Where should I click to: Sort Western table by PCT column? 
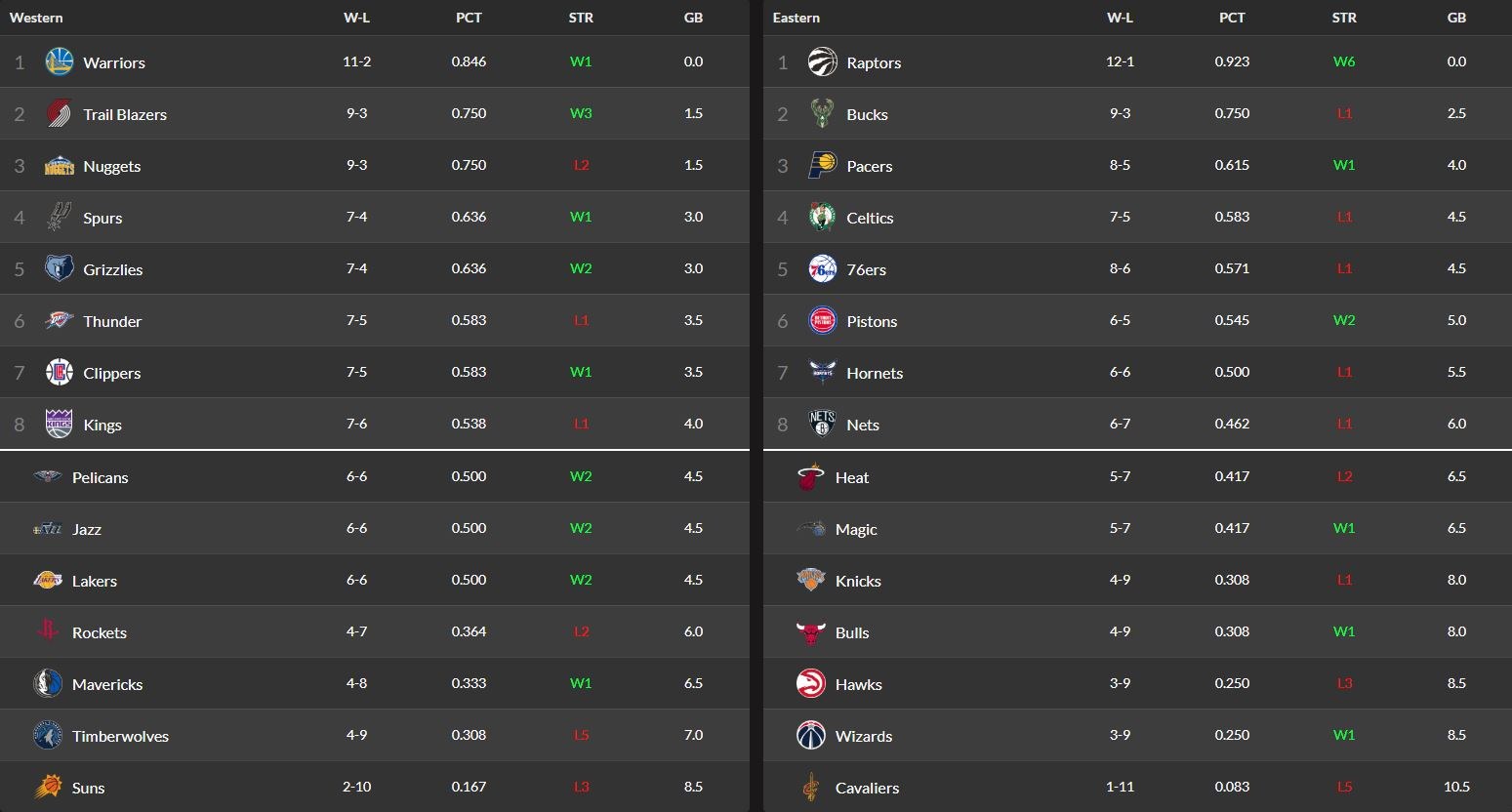[469, 18]
